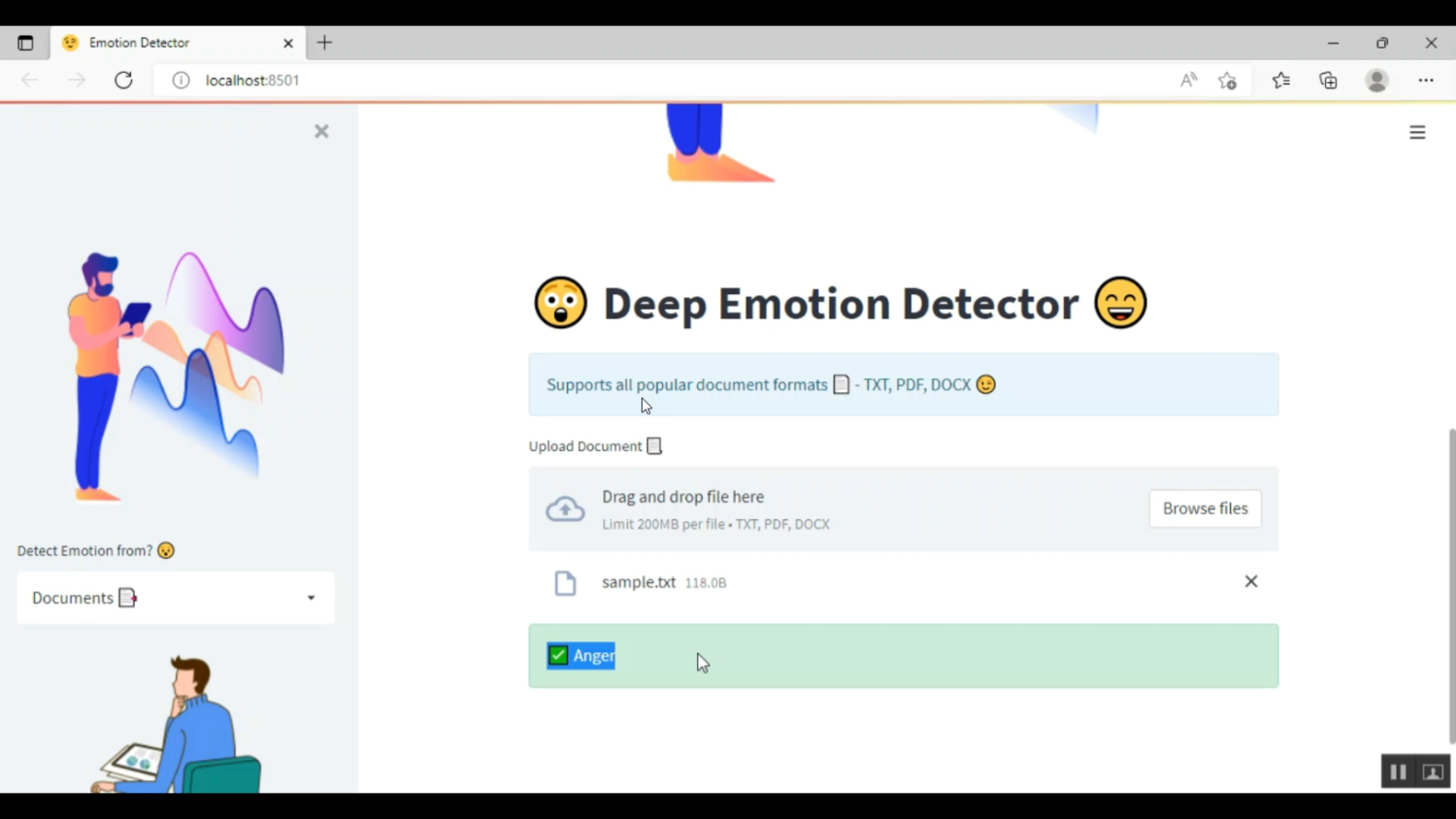Screen dimensions: 1456x819
Task: Open the browser settings ellipsis menu
Action: pyautogui.click(x=1425, y=81)
